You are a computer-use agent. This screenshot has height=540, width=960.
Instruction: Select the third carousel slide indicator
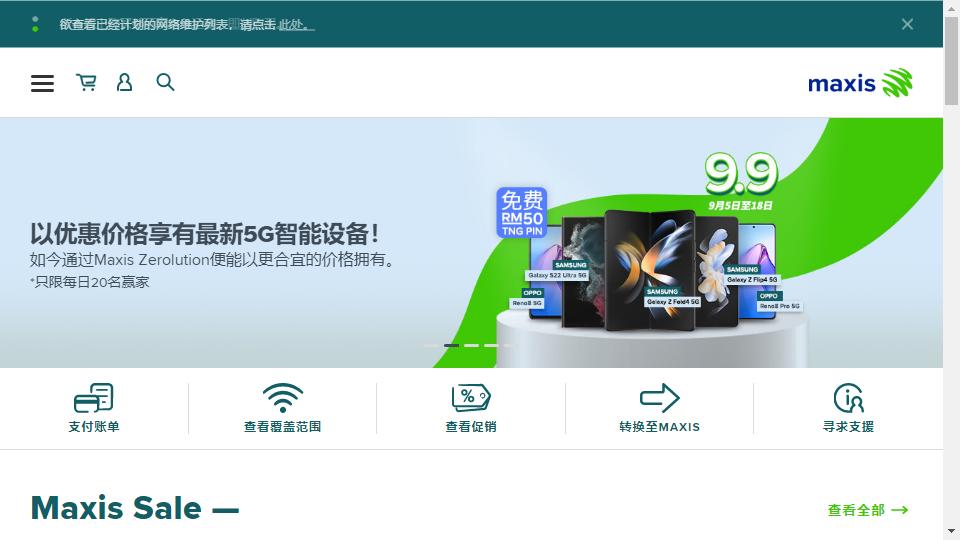(x=471, y=345)
